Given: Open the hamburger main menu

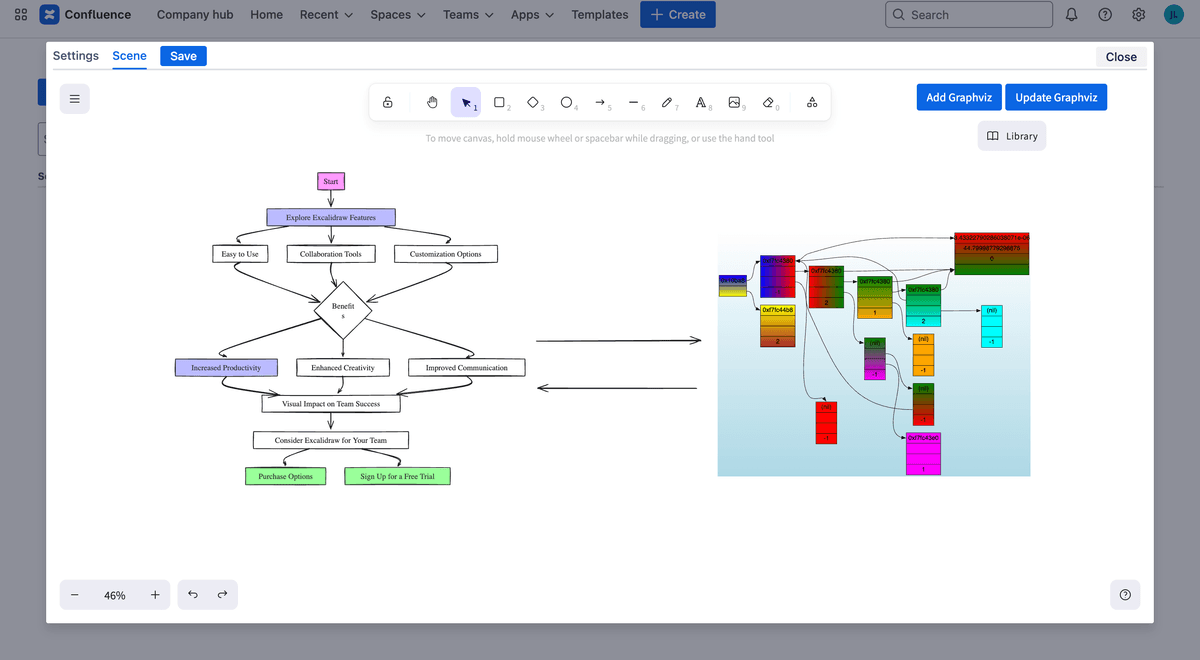Looking at the screenshot, I should (x=75, y=99).
